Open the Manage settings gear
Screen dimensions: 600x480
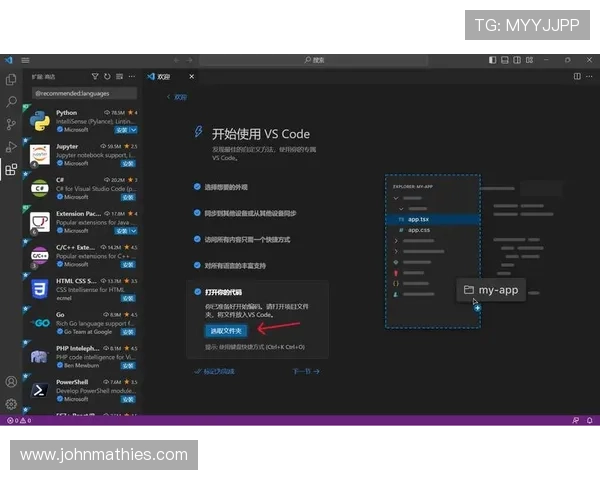pyautogui.click(x=11, y=404)
